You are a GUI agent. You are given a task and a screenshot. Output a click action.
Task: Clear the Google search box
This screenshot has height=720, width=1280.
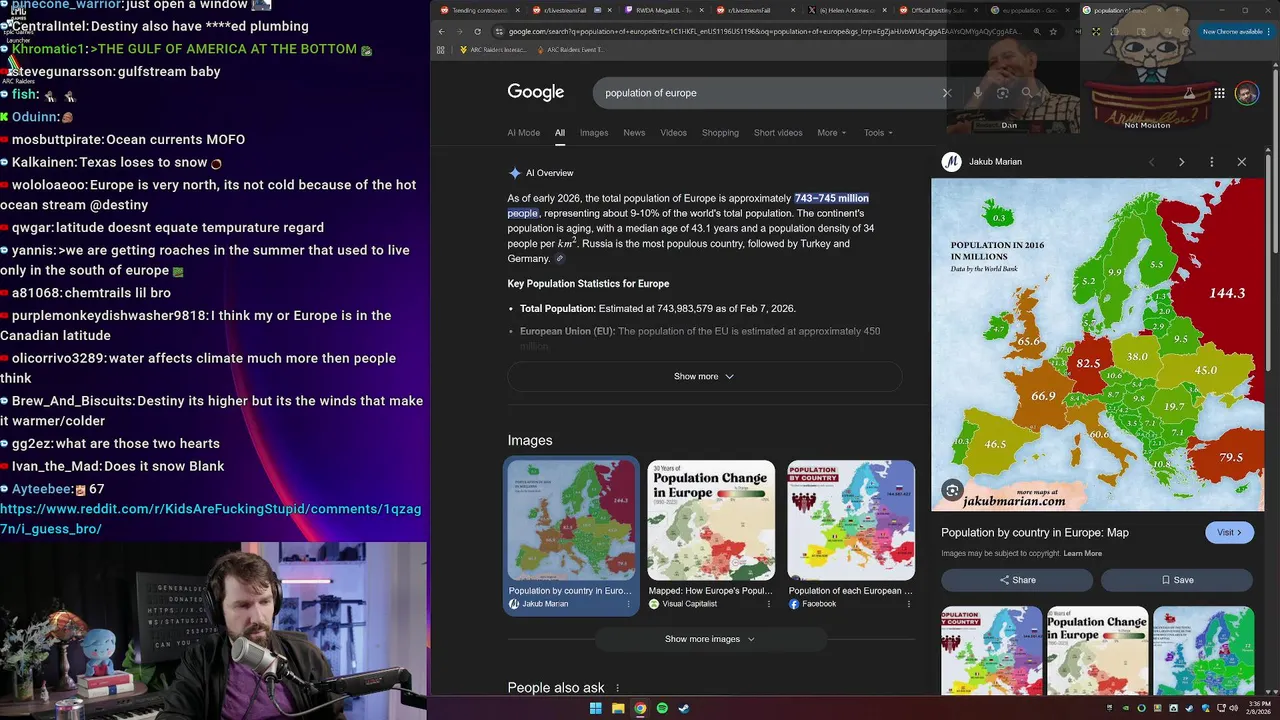coord(947,93)
